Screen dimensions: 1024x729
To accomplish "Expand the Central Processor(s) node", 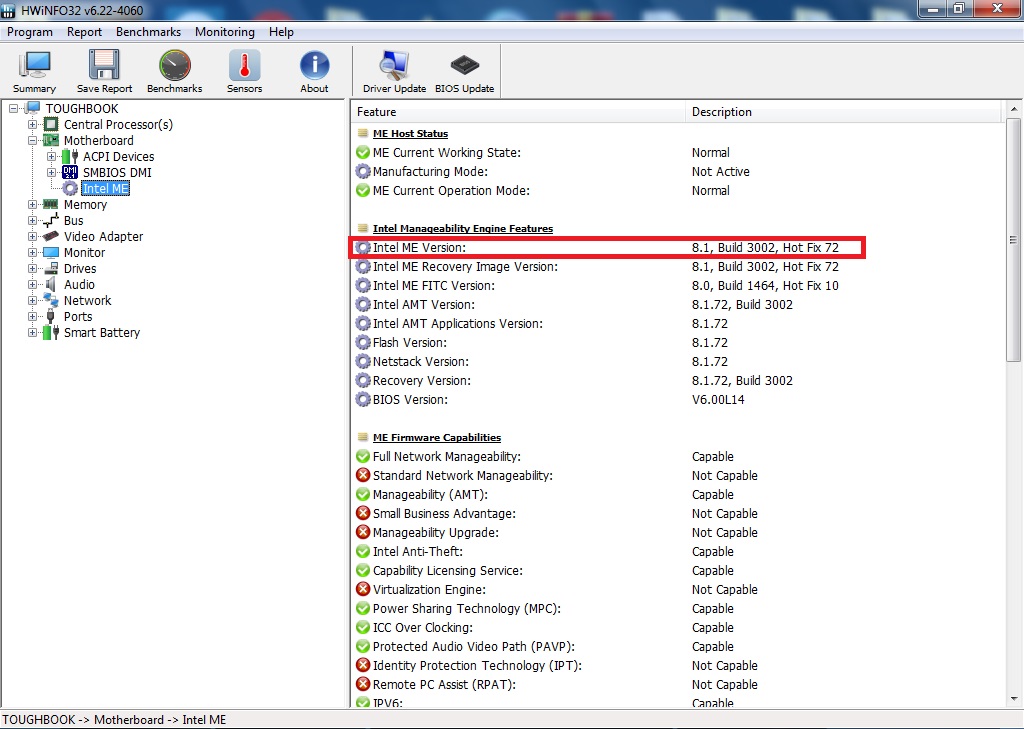I will tap(32, 124).
